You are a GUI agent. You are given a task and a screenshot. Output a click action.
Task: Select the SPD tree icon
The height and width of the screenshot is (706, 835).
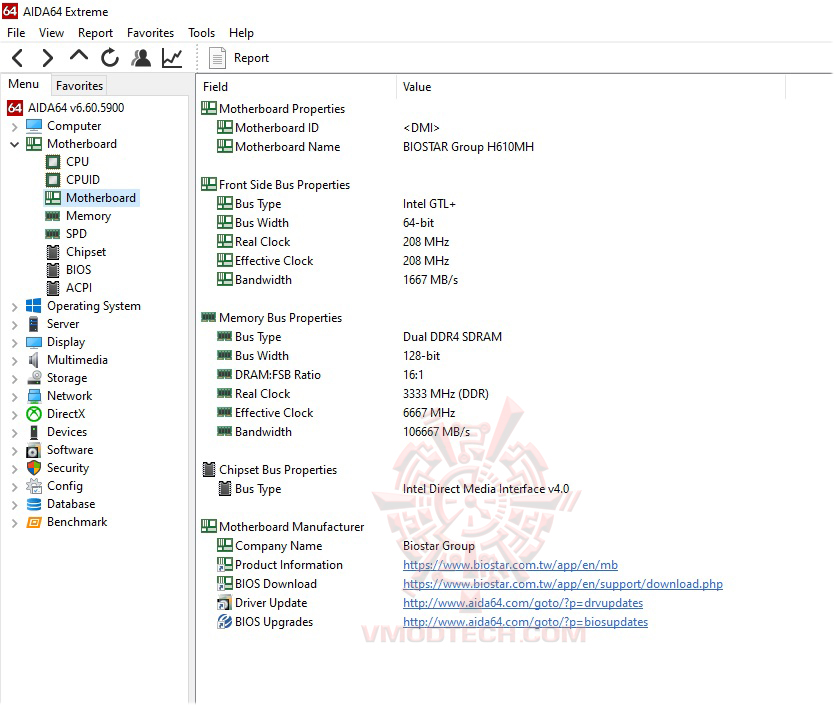[53, 234]
